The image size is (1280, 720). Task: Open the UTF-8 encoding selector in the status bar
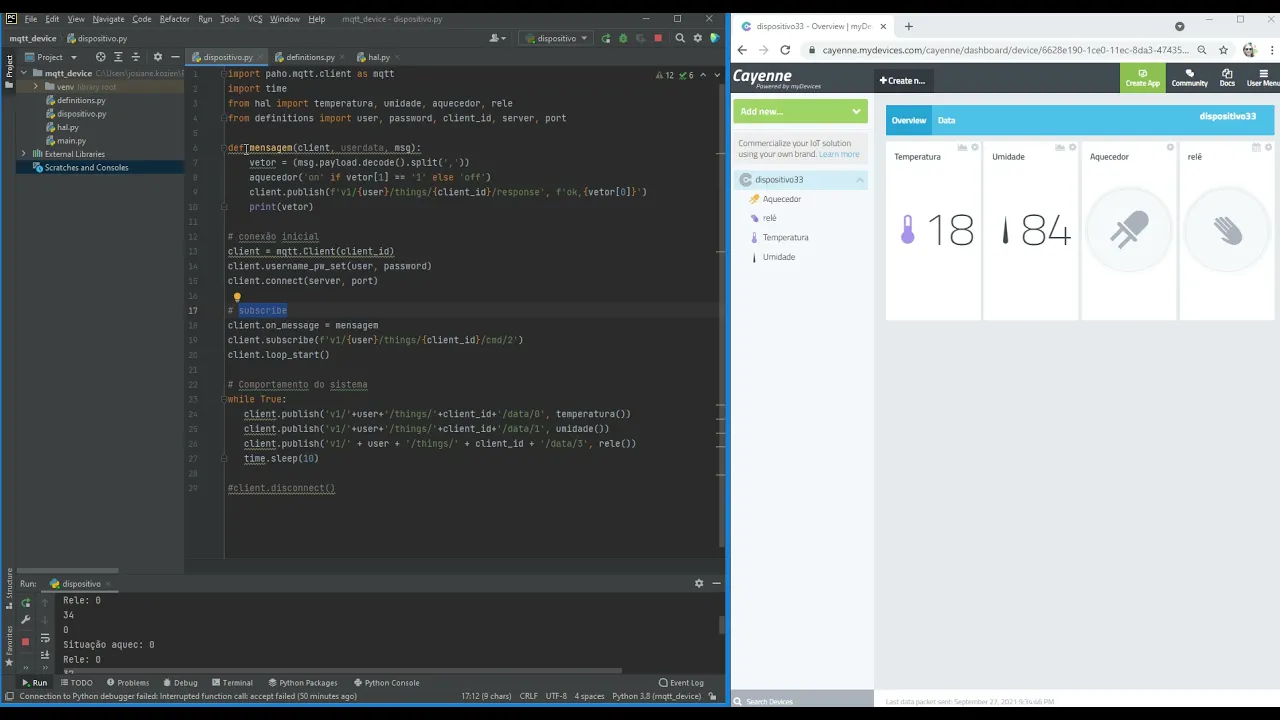pos(557,696)
